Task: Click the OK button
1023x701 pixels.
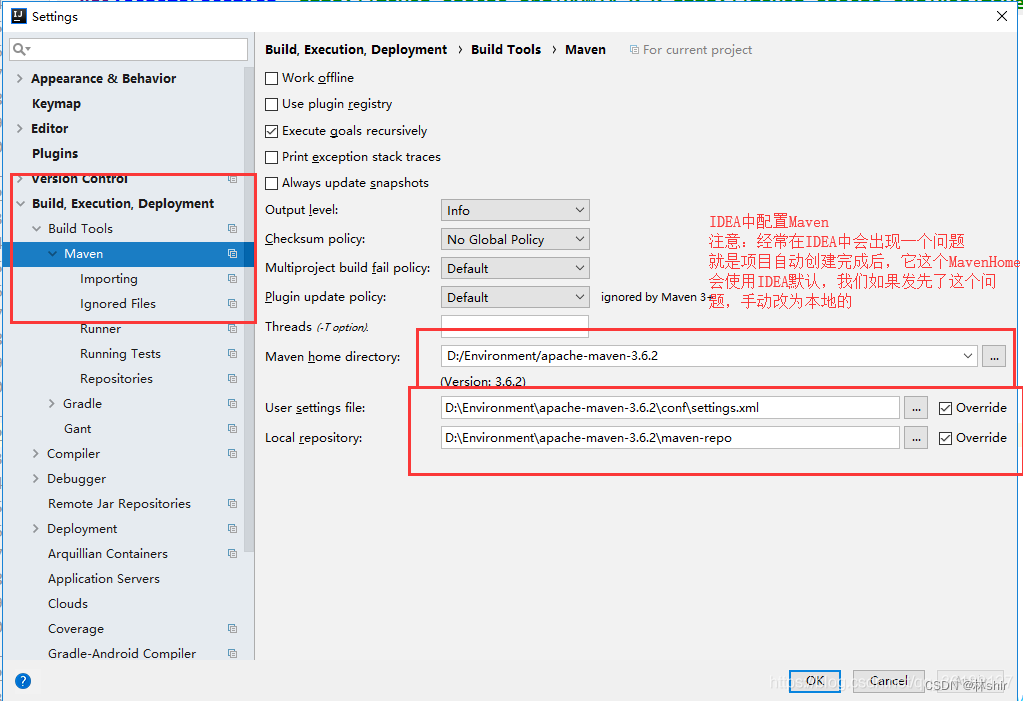Action: pyautogui.click(x=815, y=681)
